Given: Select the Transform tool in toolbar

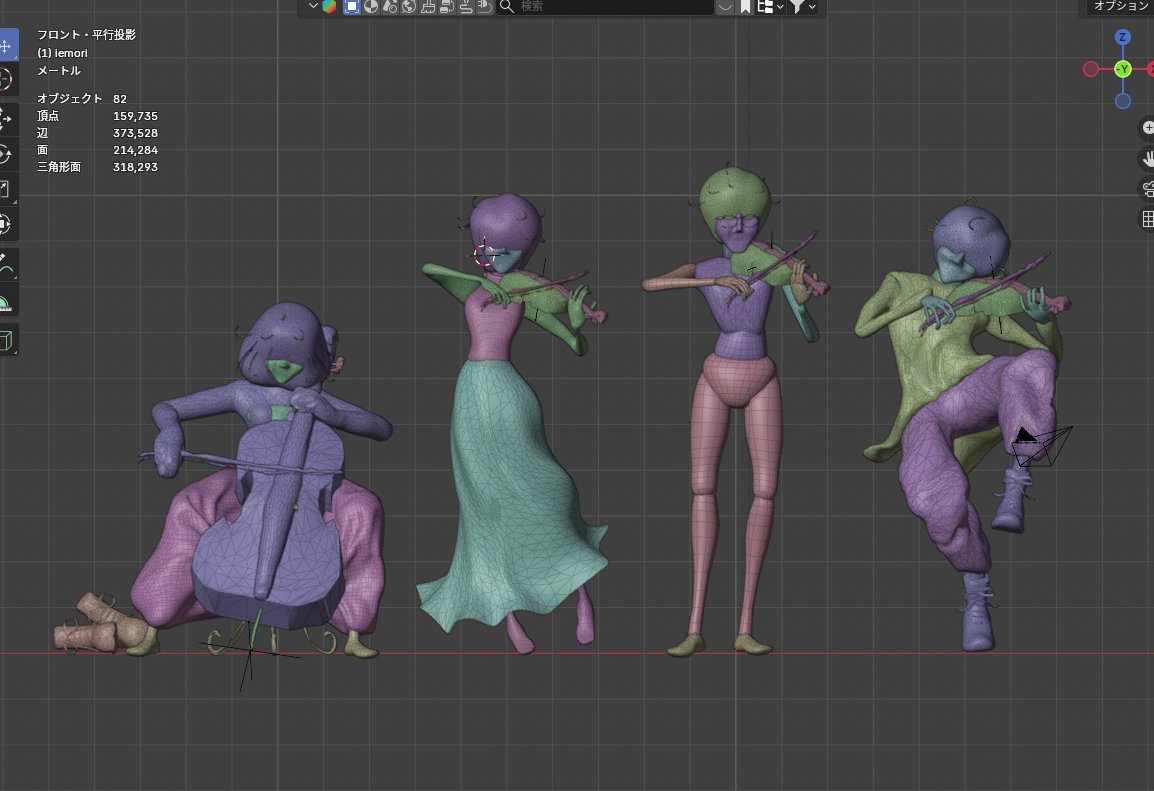Looking at the screenshot, I should pyautogui.click(x=6, y=224).
